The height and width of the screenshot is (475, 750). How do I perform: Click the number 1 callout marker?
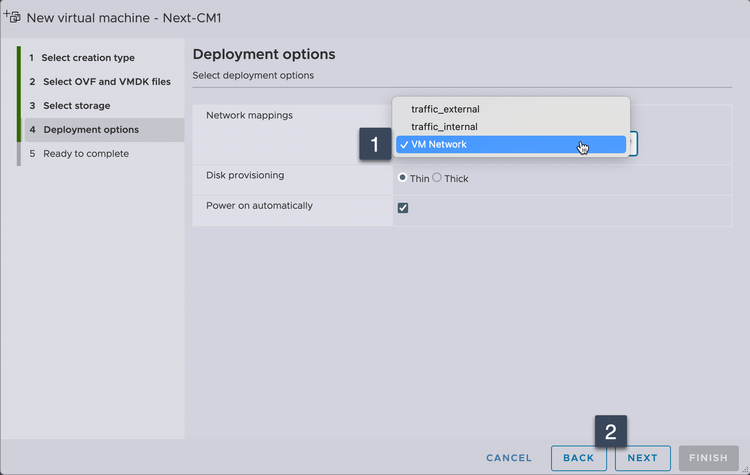(375, 144)
